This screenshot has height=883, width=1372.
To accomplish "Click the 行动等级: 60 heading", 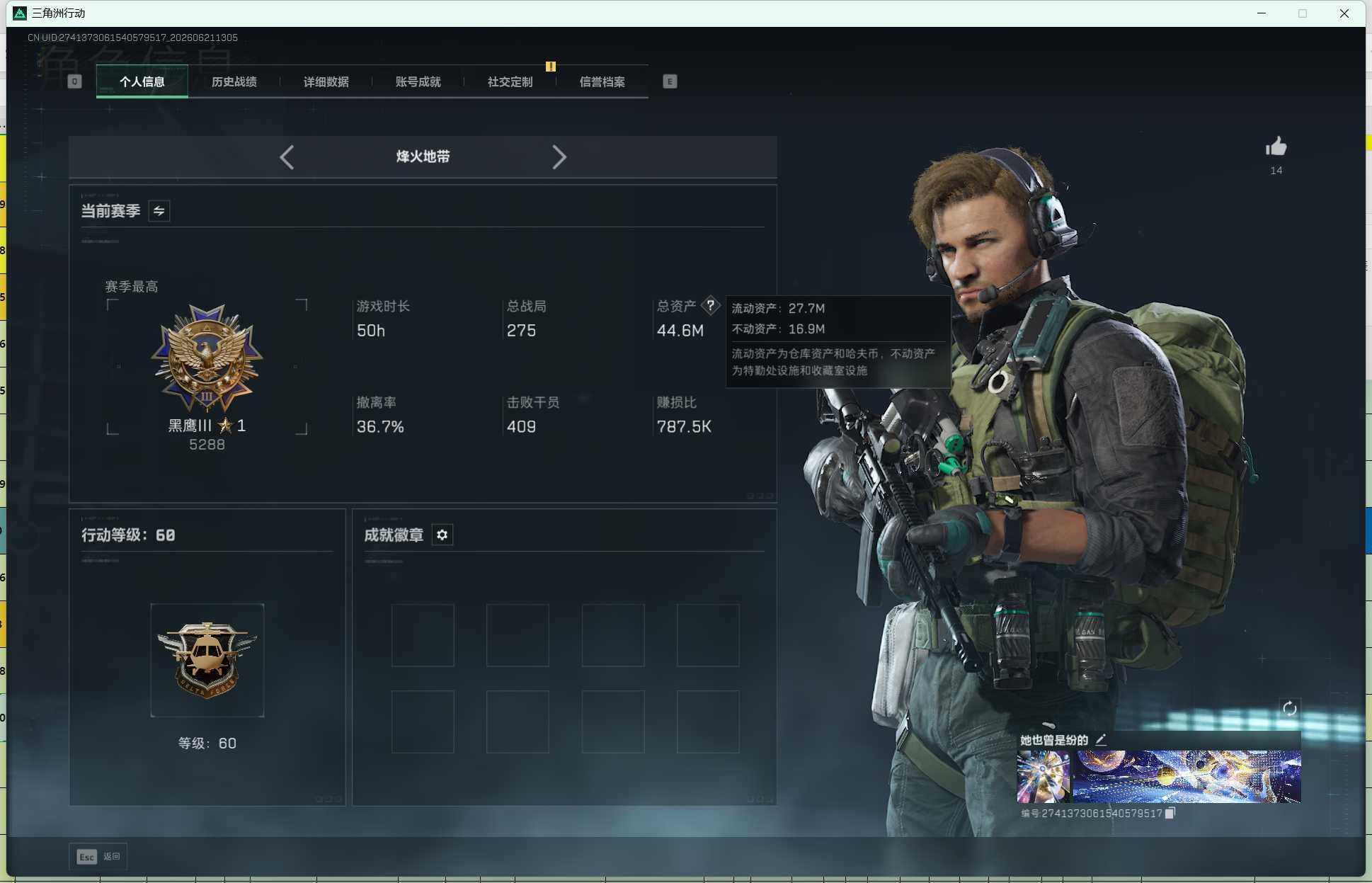I will pos(128,535).
